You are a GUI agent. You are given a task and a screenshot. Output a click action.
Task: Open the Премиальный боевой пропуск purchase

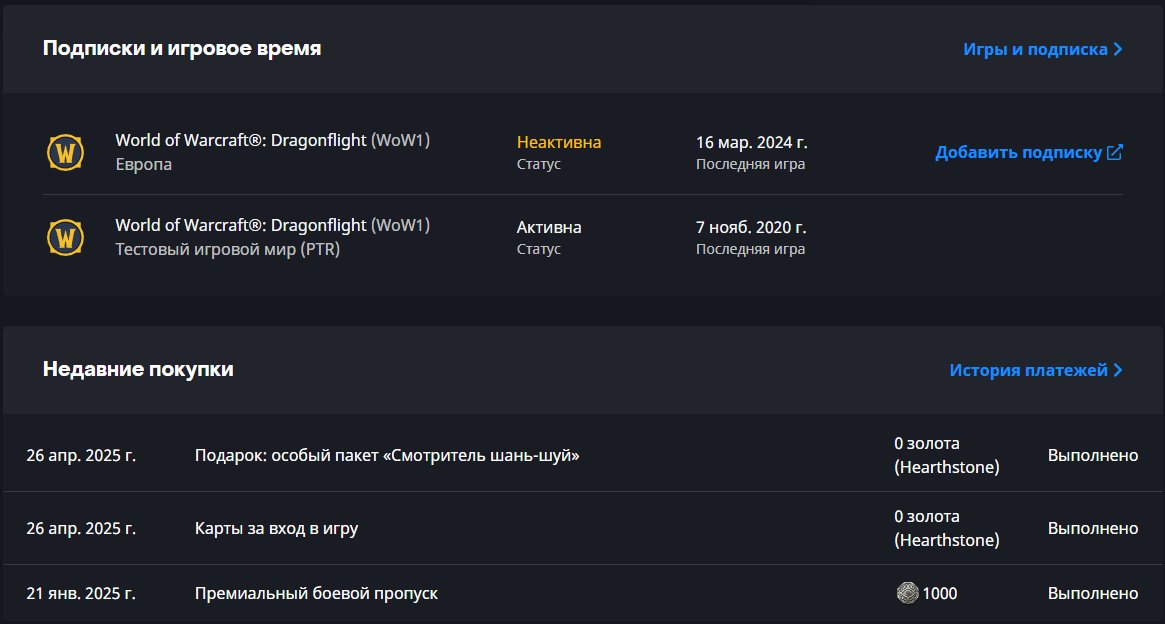(x=316, y=593)
